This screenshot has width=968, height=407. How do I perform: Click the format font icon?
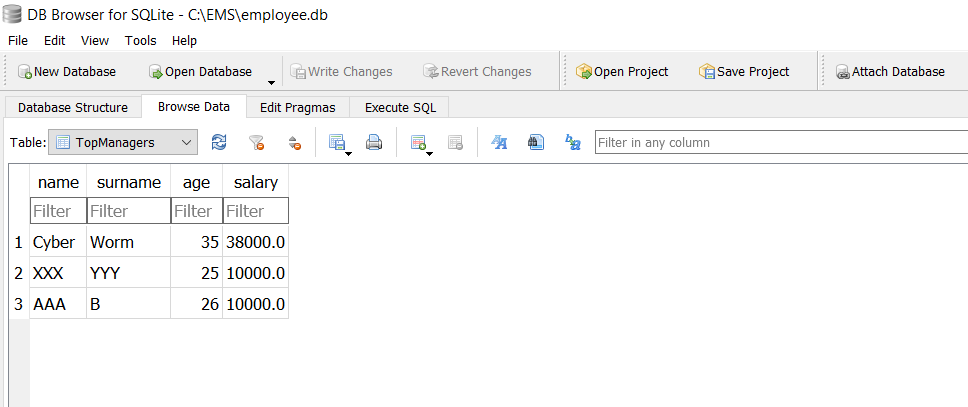[x=499, y=143]
